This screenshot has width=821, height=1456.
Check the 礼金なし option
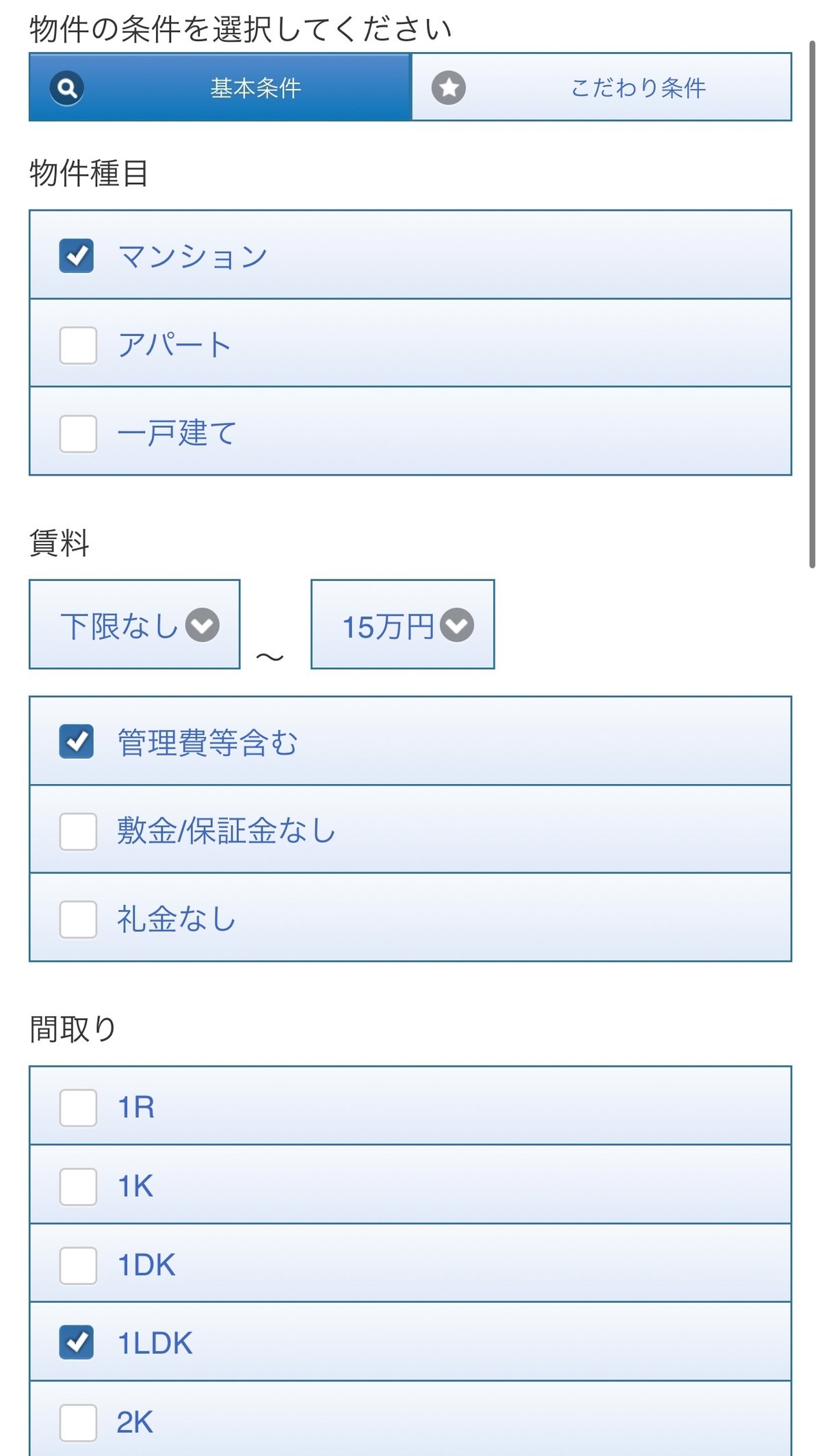pos(77,920)
